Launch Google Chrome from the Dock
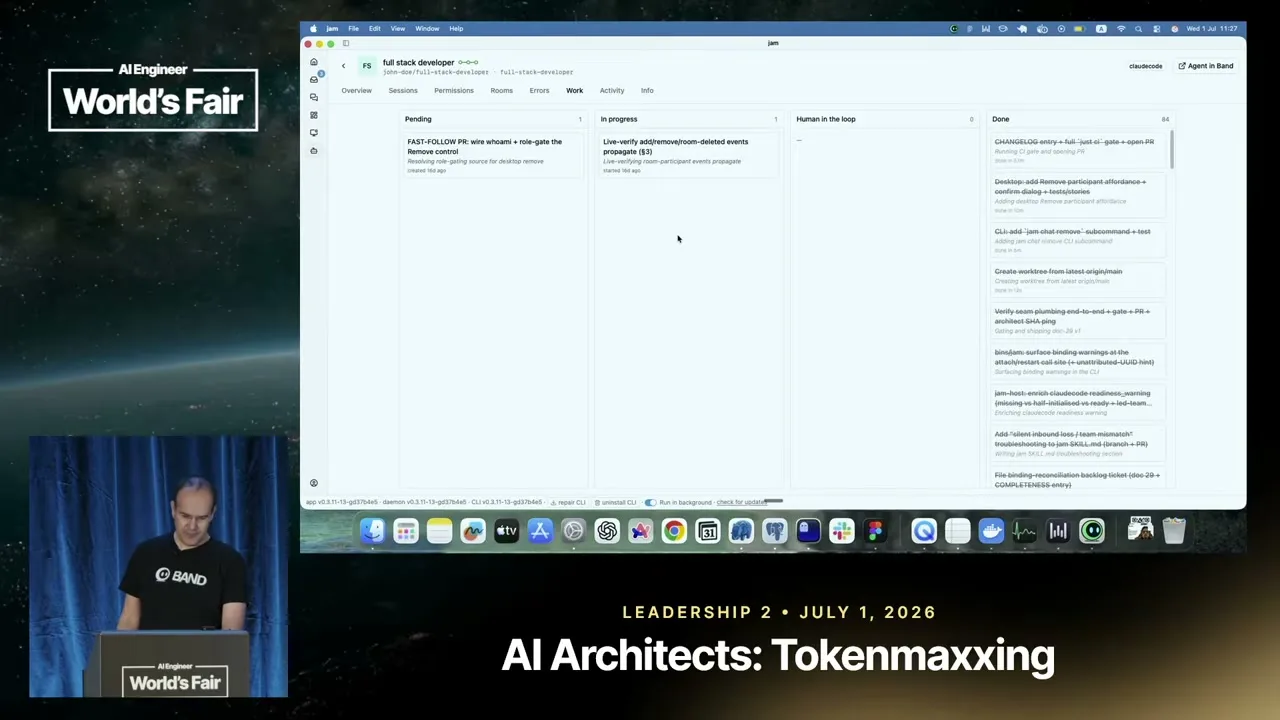The height and width of the screenshot is (720, 1280). 674,531
